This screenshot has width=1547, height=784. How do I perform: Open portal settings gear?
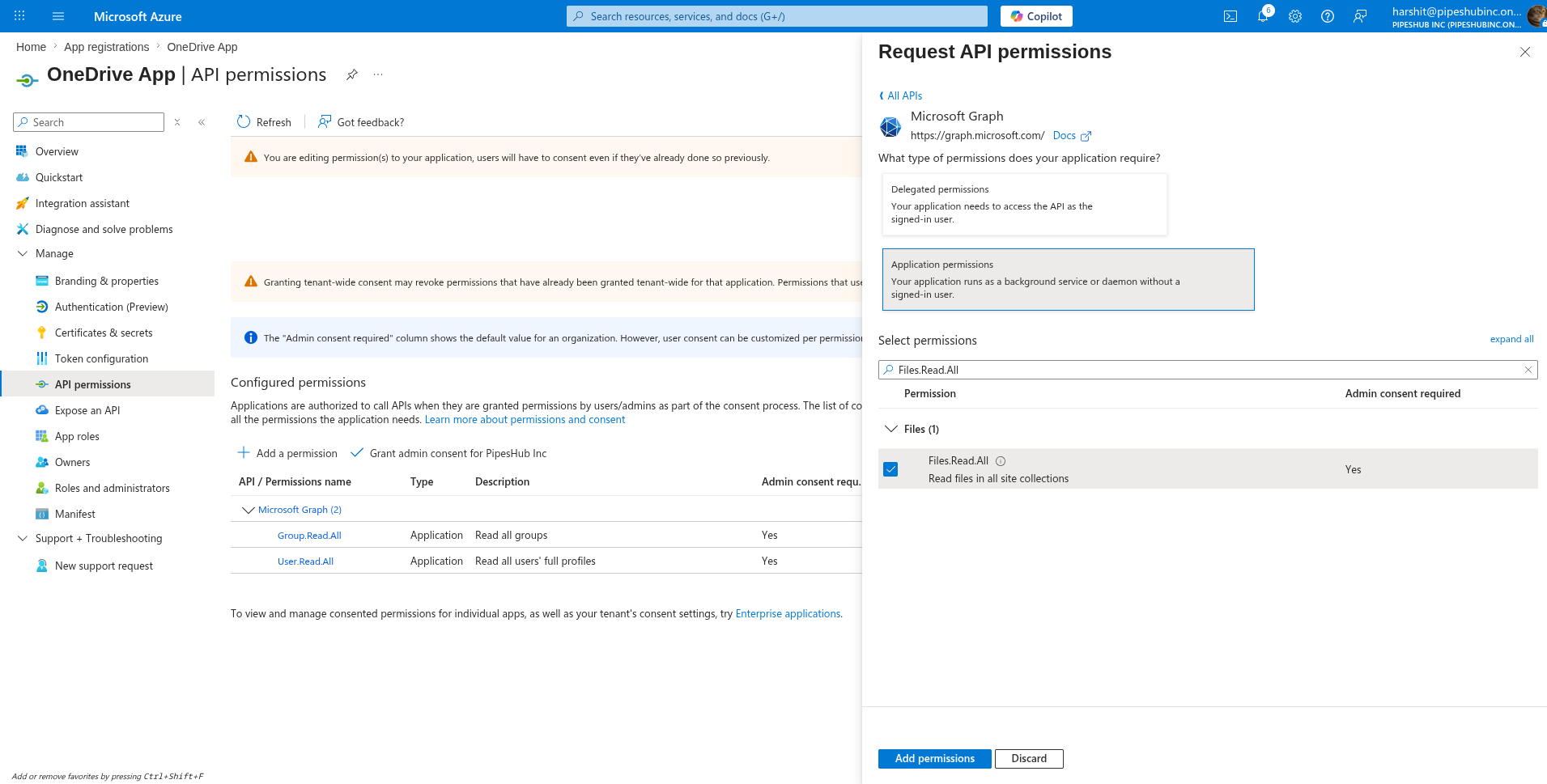(1295, 16)
